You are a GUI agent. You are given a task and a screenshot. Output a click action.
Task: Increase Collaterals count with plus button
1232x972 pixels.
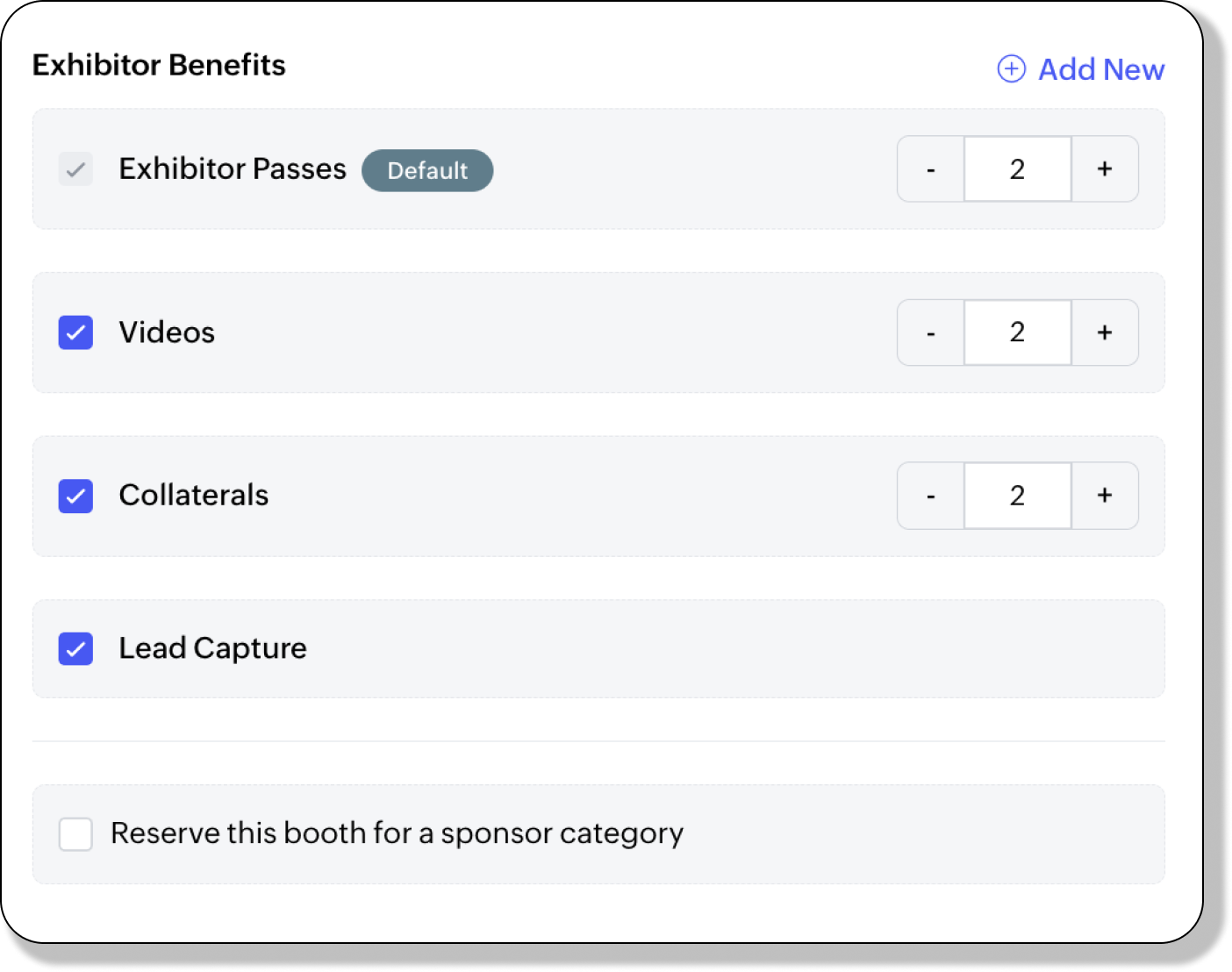pos(1105,496)
